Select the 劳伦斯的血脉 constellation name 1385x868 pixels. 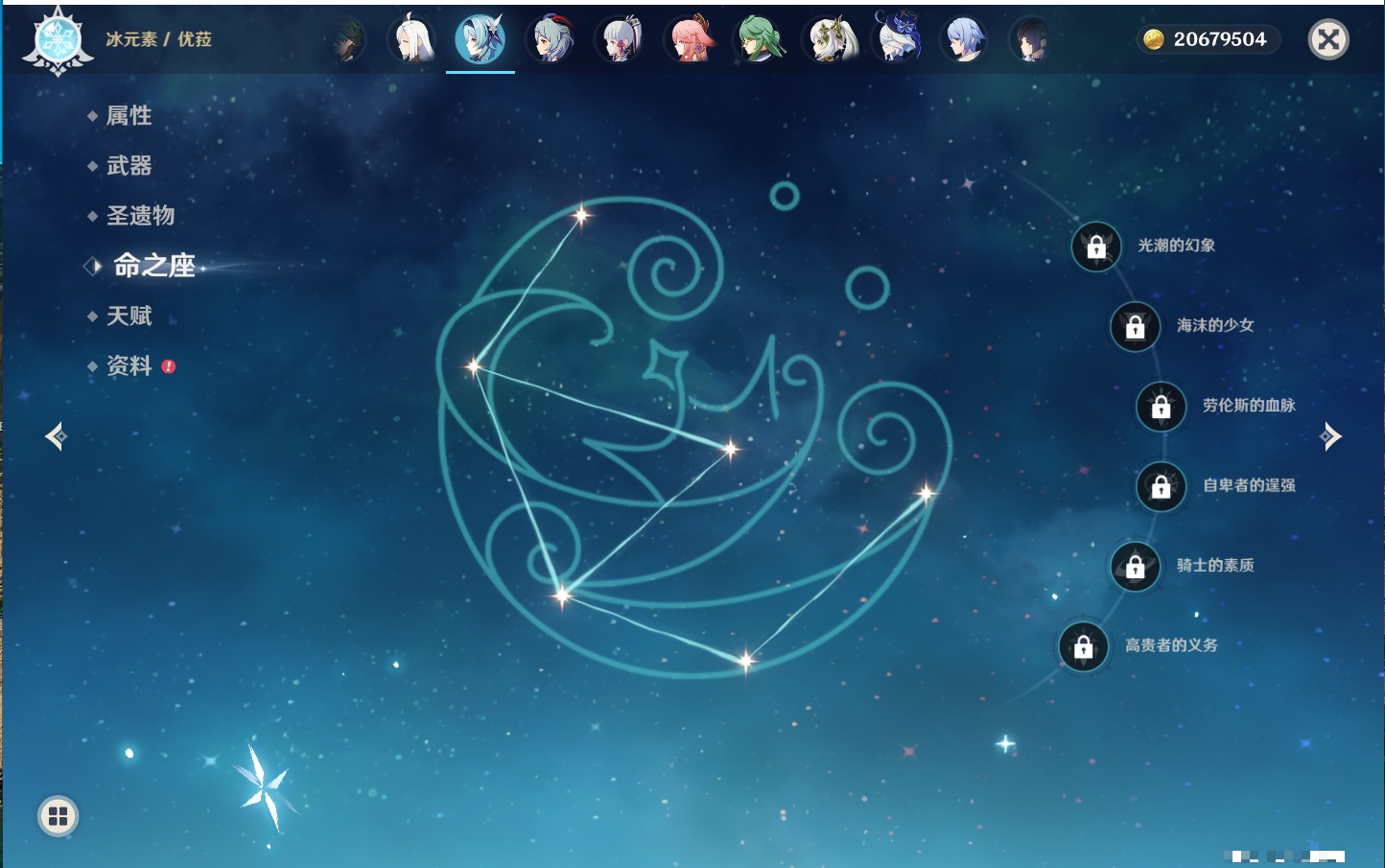[x=1249, y=406]
